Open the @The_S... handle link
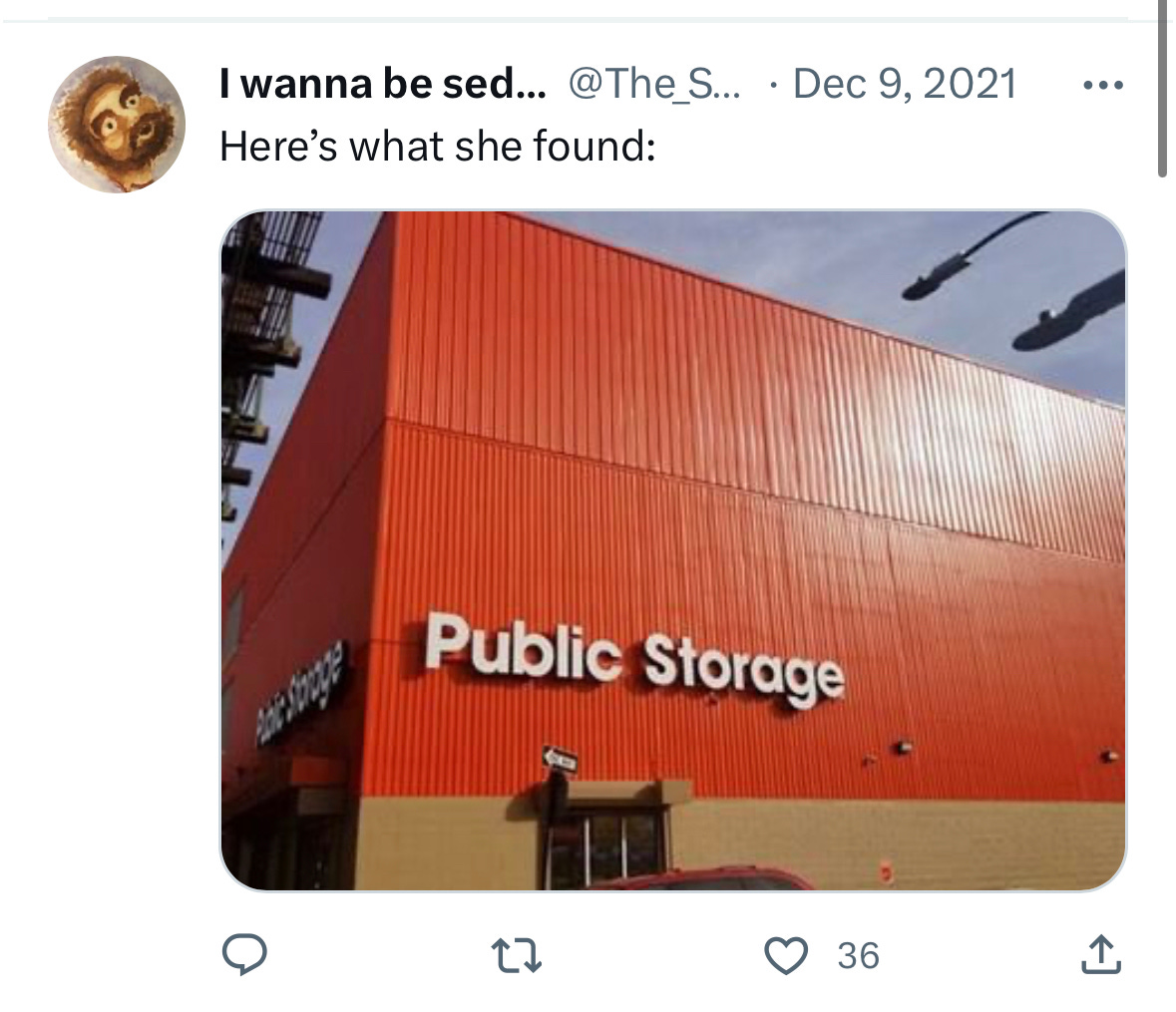 654,83
